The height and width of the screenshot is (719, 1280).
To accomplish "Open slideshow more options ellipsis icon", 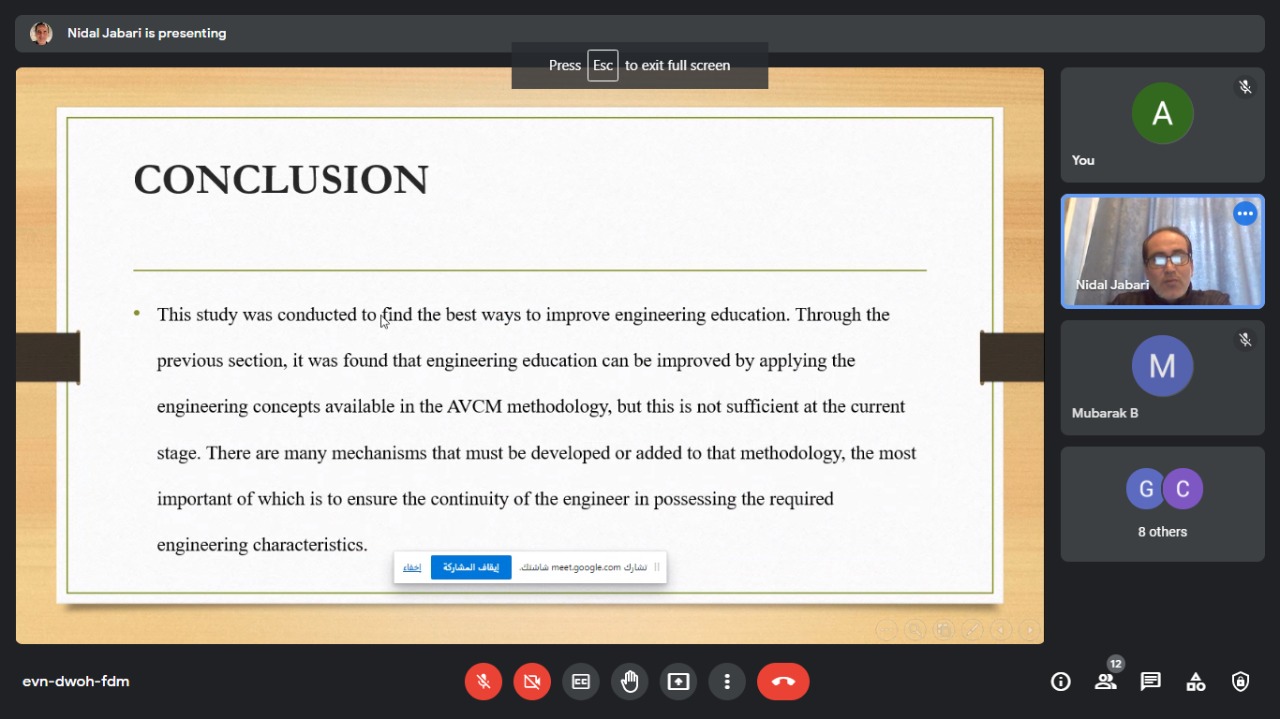I will pos(886,630).
